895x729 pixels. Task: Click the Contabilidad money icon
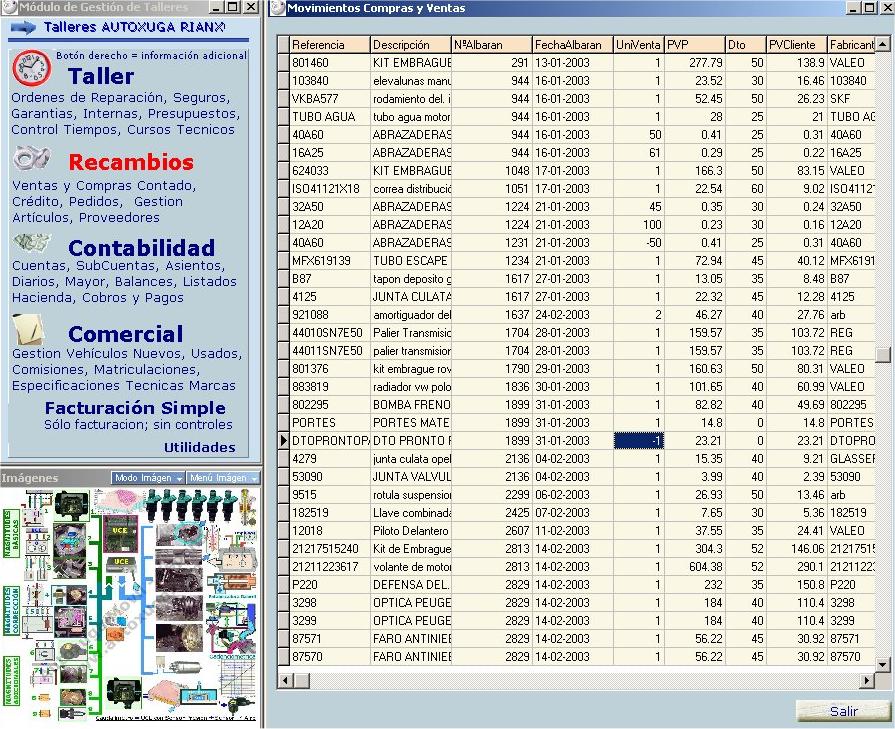tap(32, 242)
